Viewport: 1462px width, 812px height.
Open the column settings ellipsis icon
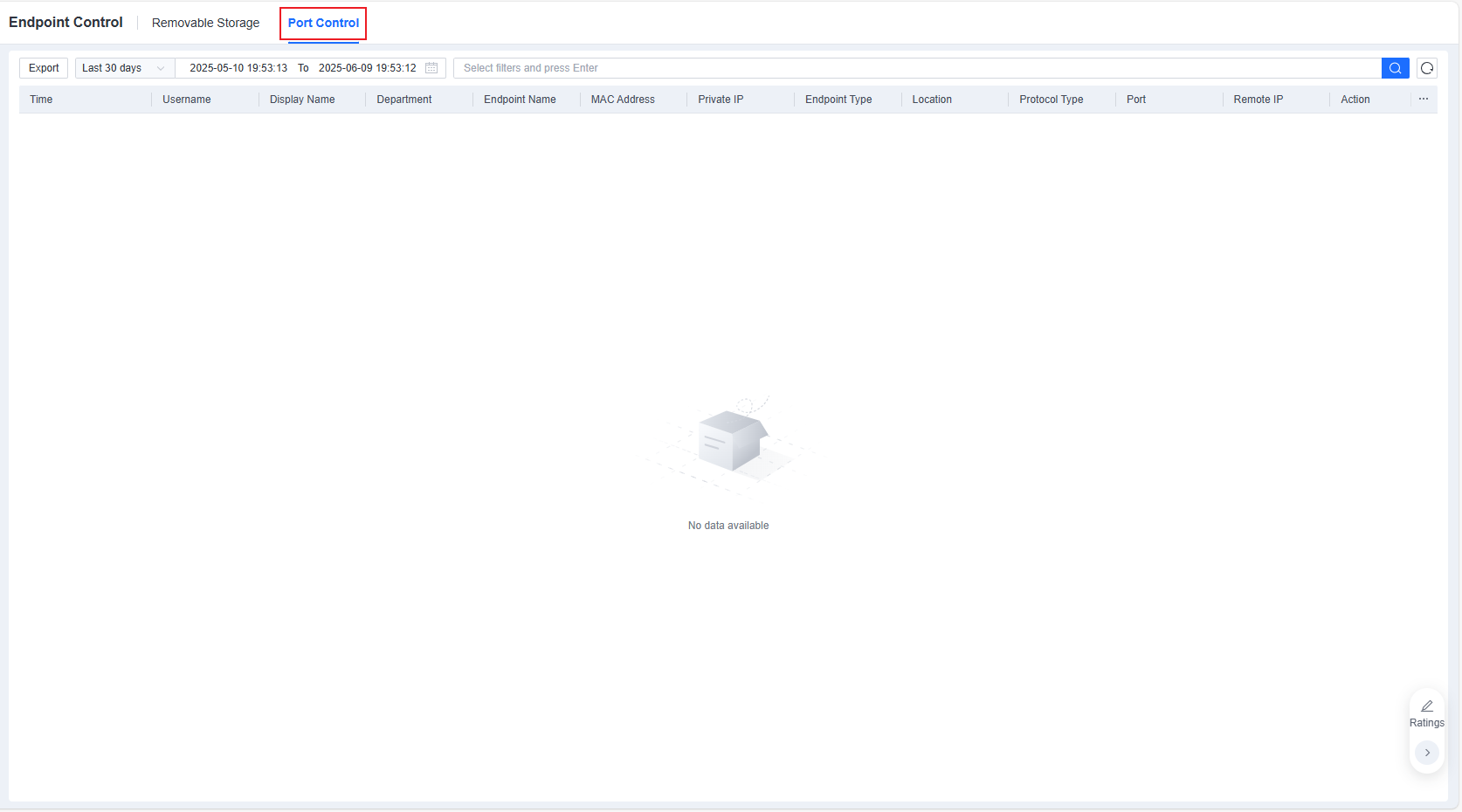coord(1424,100)
